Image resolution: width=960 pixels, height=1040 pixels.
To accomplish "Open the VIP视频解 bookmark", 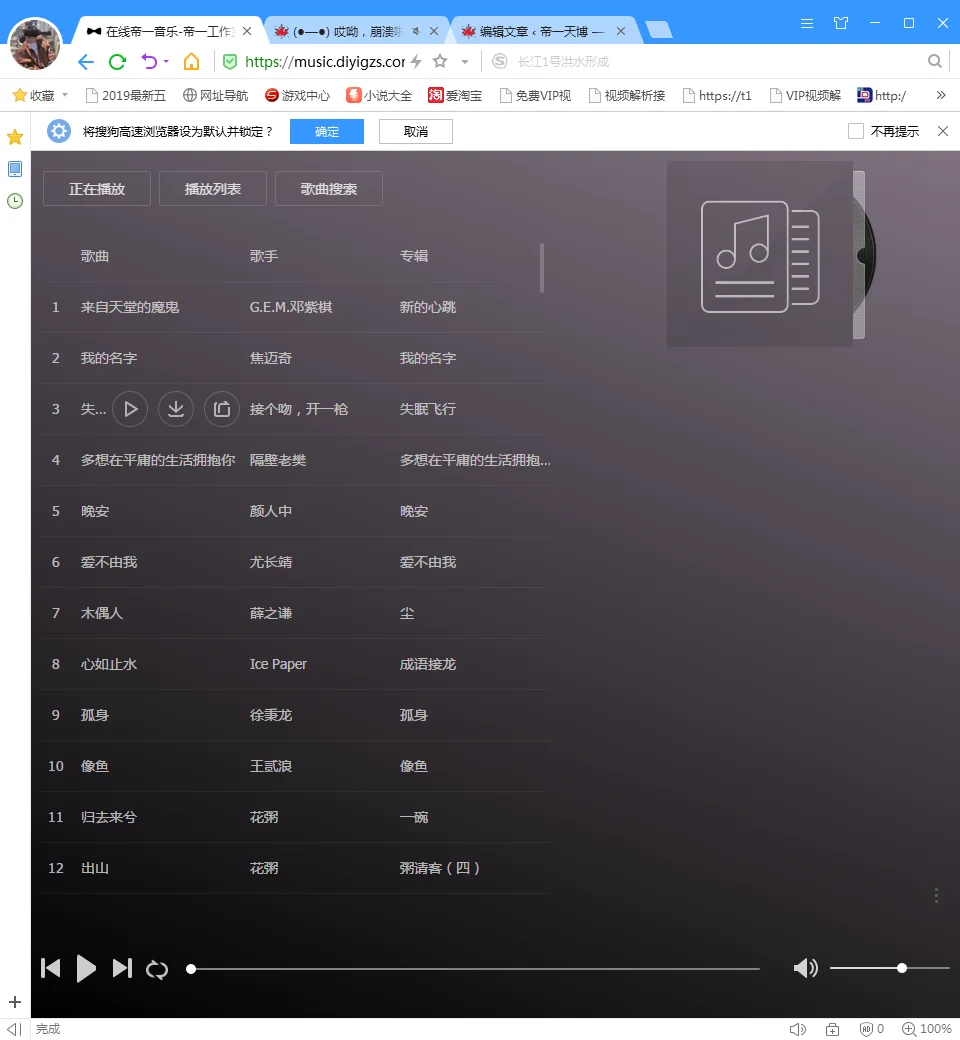I will click(x=805, y=96).
